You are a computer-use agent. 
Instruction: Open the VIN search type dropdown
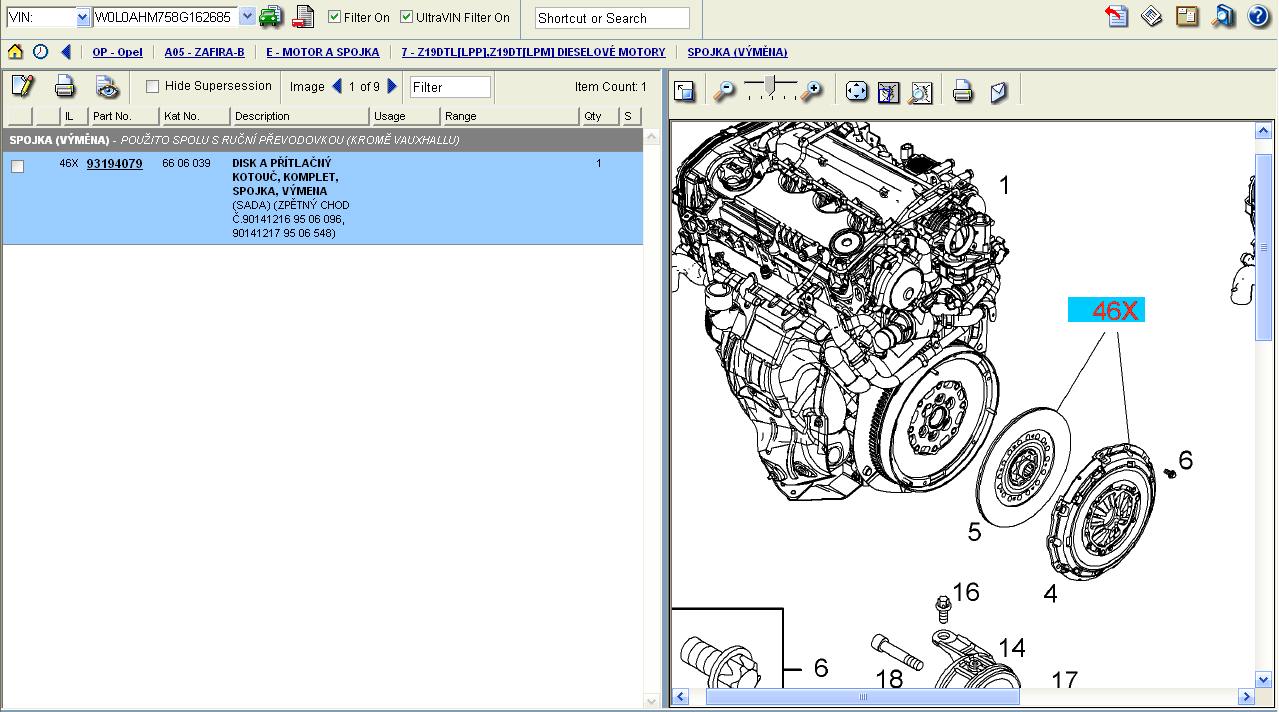tap(83, 17)
